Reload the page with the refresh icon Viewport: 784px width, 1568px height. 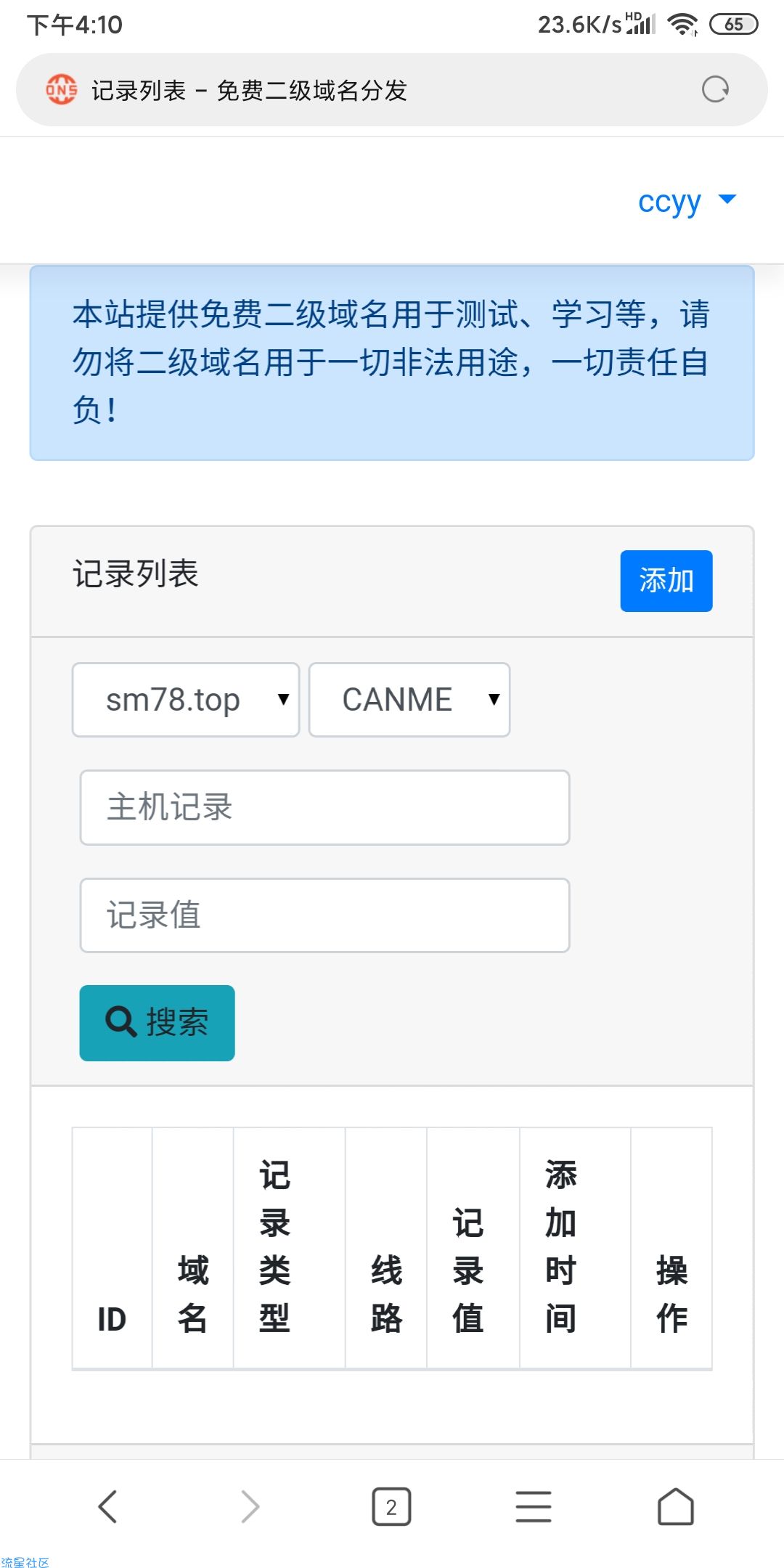click(715, 89)
